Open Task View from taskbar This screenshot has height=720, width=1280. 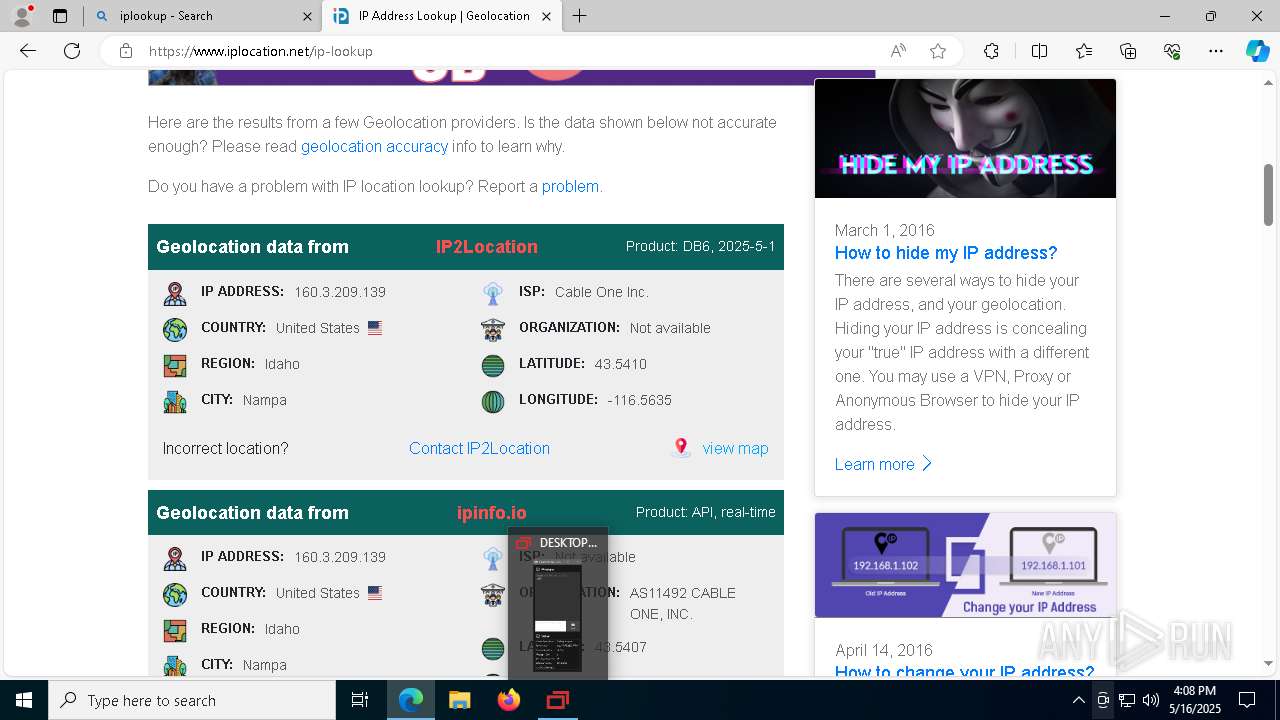click(x=360, y=700)
